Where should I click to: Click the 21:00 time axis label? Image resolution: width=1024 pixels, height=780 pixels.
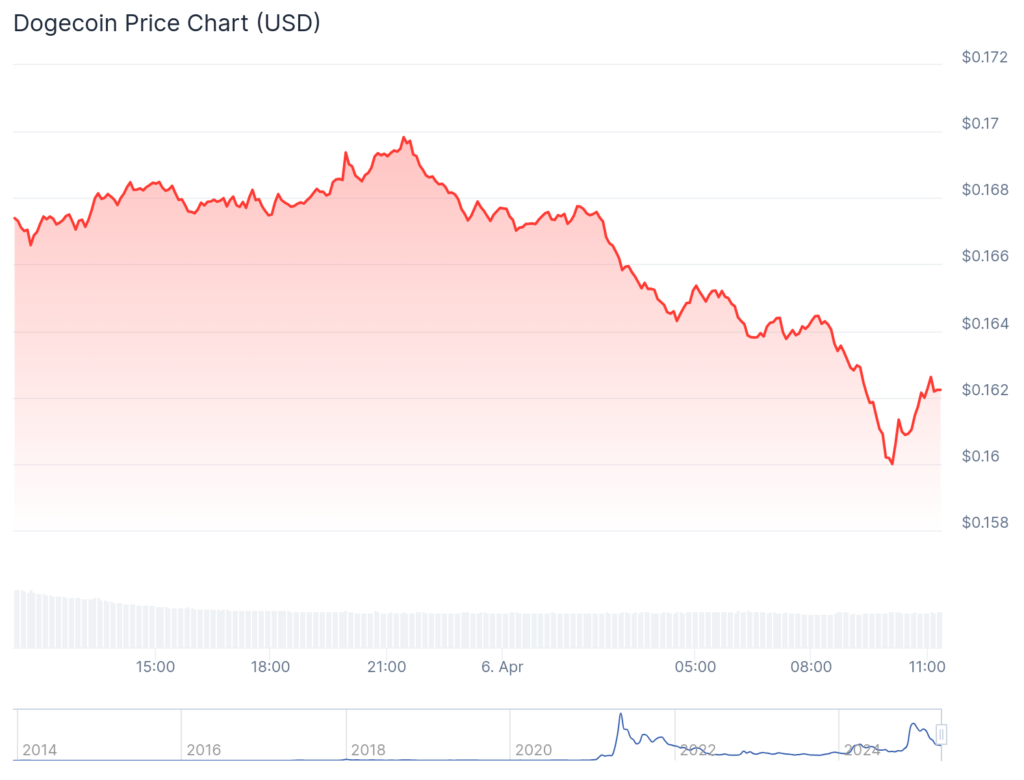386,666
